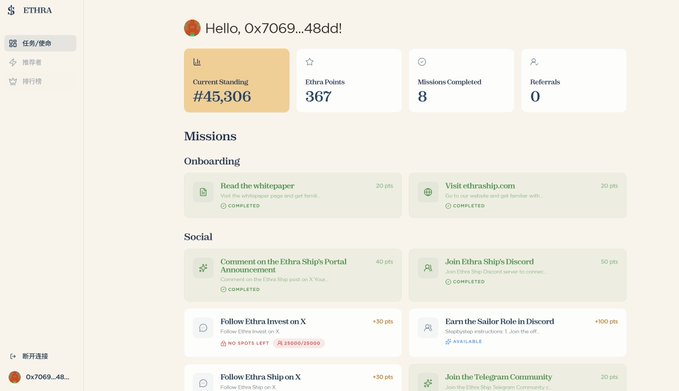The width and height of the screenshot is (679, 391).
Task: Click COMPLETED status under Join Ethra Ship's Discord
Action: (465, 281)
